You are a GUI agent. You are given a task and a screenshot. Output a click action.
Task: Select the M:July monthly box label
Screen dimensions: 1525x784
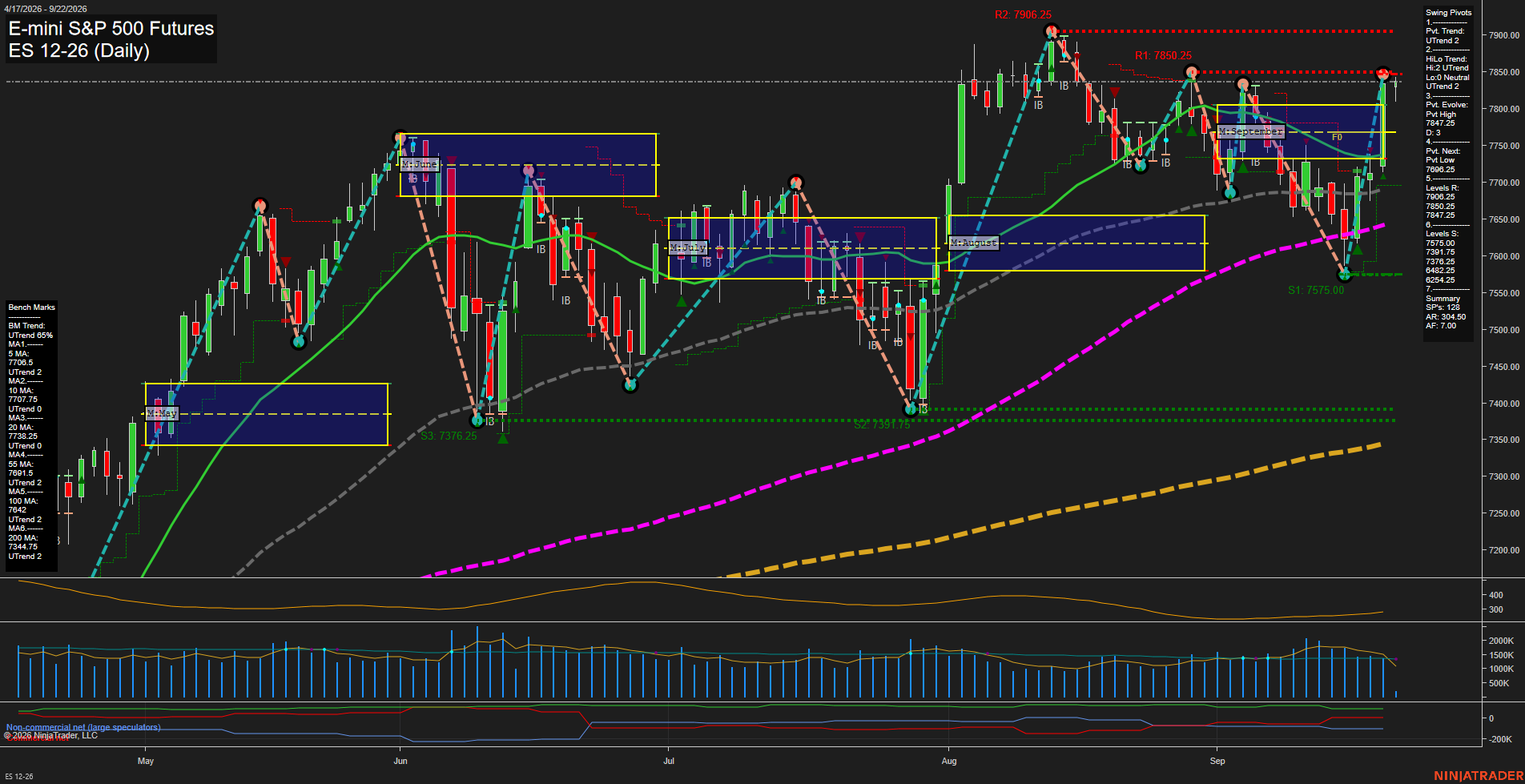[688, 248]
